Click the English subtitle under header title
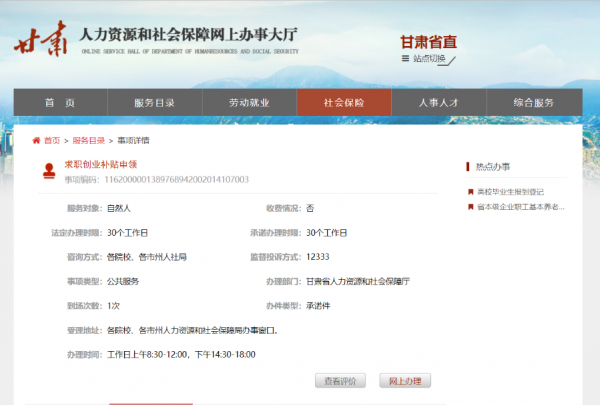The height and width of the screenshot is (405, 600). tap(190, 51)
